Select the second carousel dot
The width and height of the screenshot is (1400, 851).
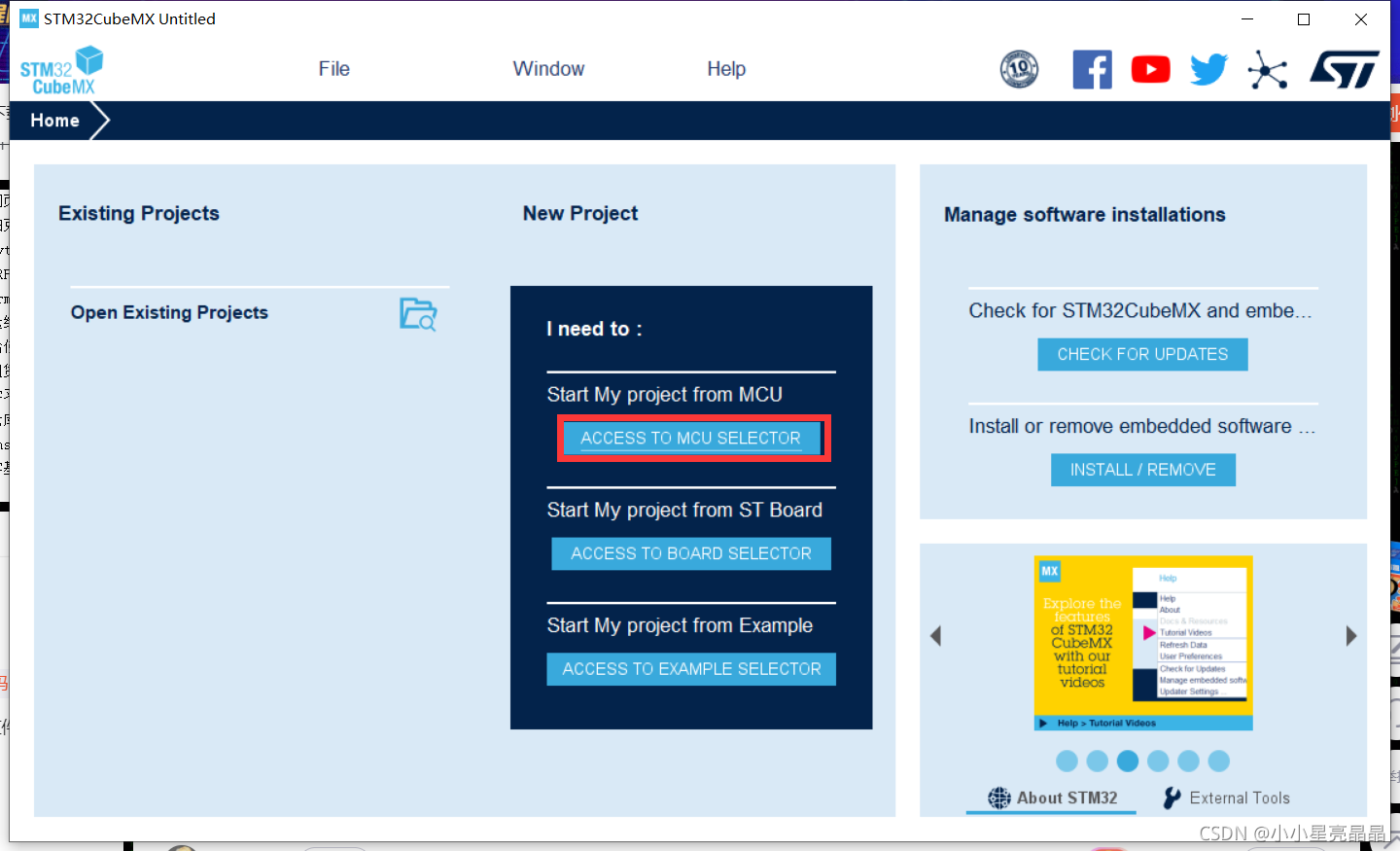click(1098, 761)
